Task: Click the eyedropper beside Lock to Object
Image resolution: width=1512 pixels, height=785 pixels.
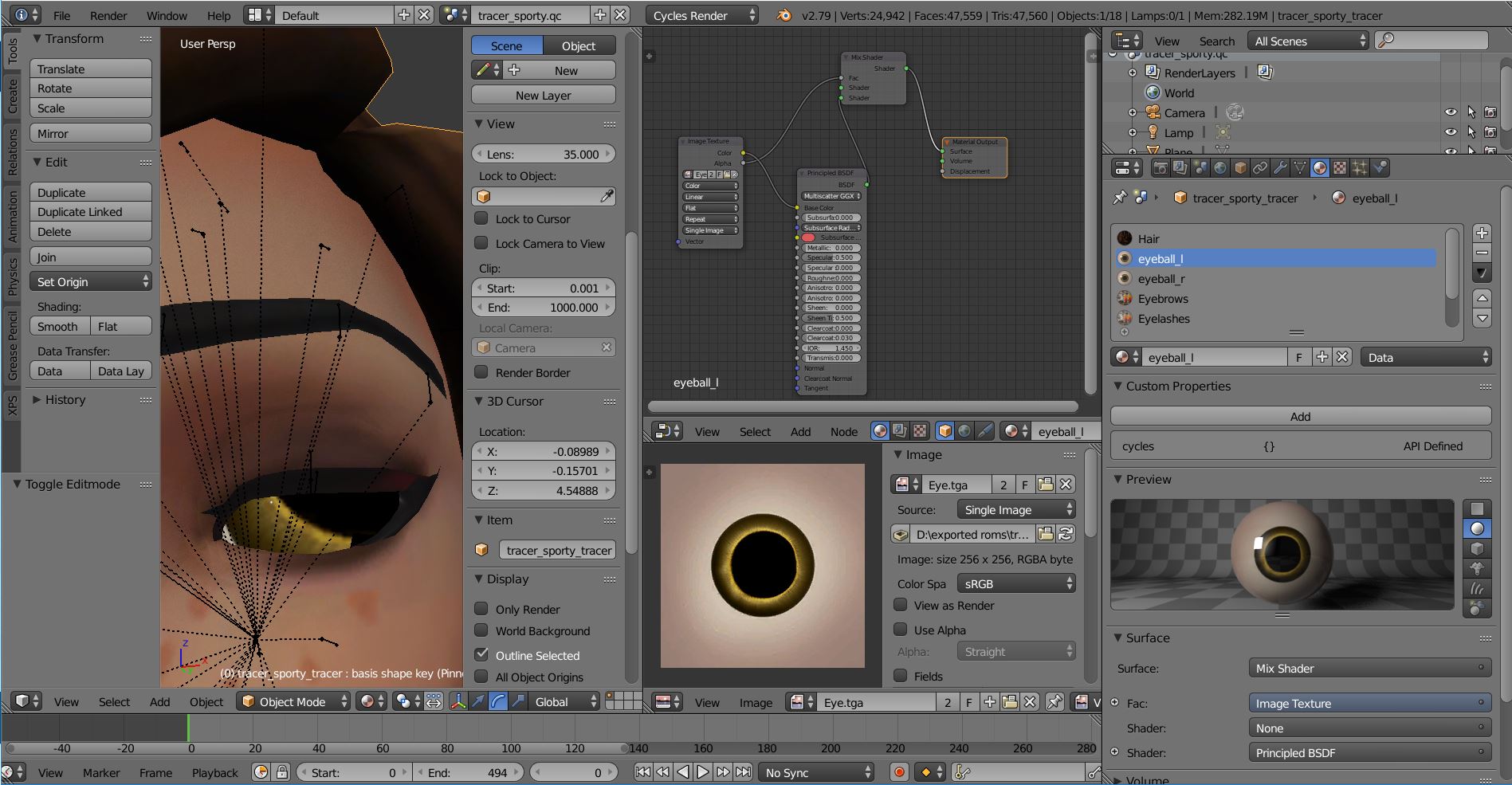Action: tap(607, 196)
